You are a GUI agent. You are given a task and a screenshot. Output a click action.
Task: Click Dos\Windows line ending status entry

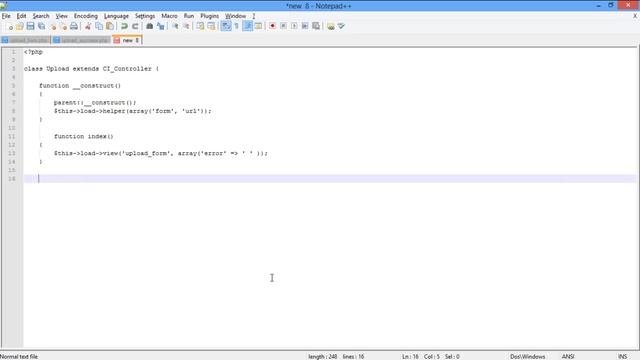[527, 356]
